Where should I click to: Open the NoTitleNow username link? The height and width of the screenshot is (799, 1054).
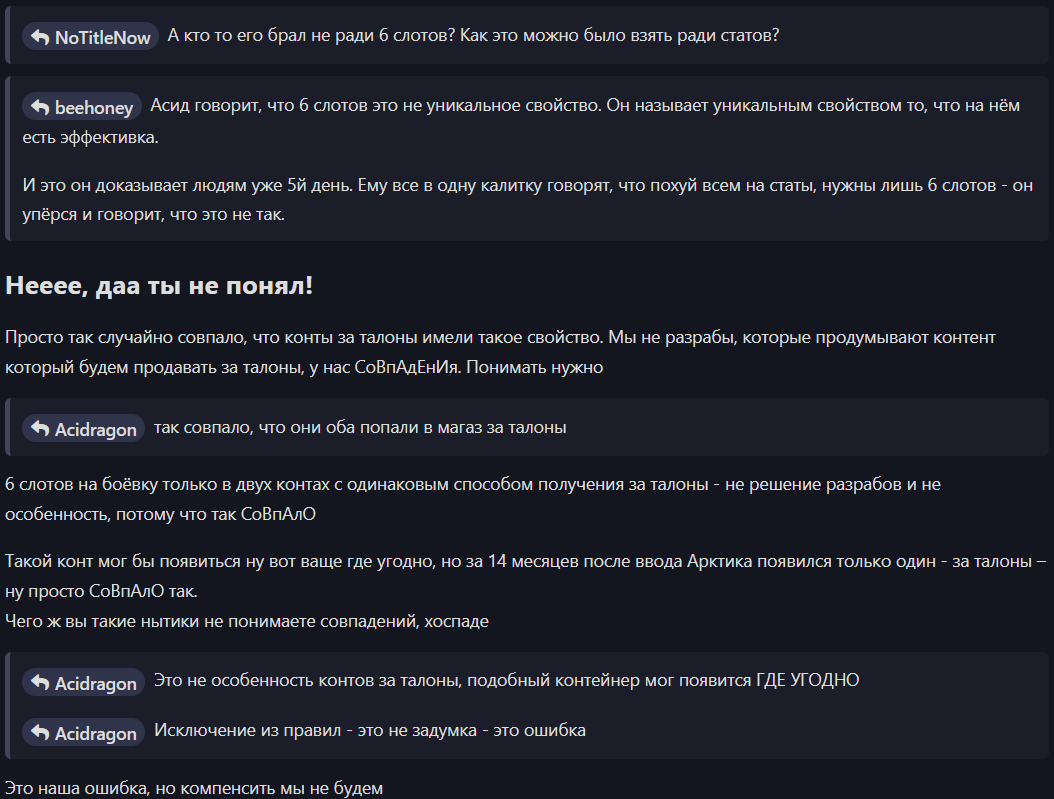click(x=102, y=38)
